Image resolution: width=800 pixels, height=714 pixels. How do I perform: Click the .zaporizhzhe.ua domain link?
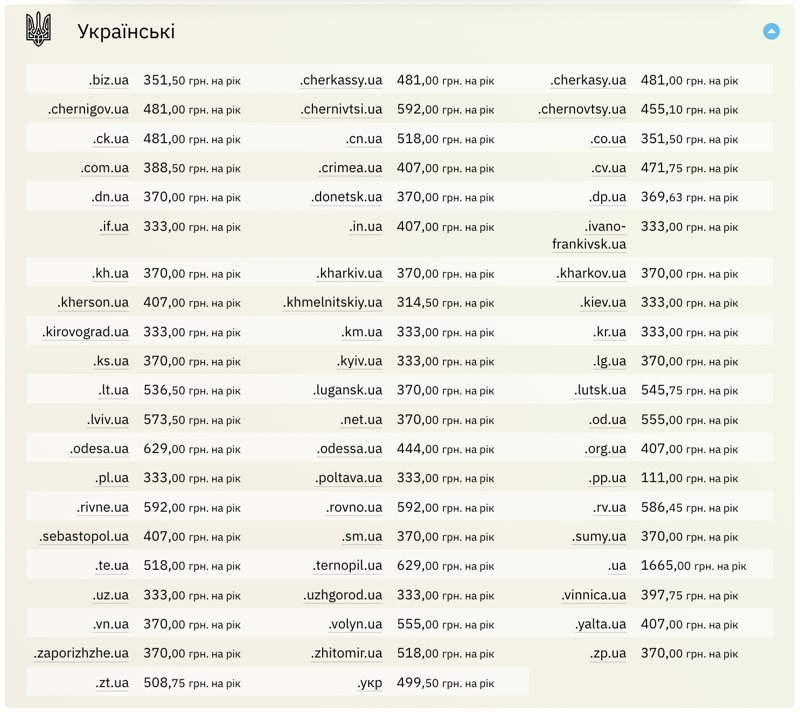click(x=81, y=653)
